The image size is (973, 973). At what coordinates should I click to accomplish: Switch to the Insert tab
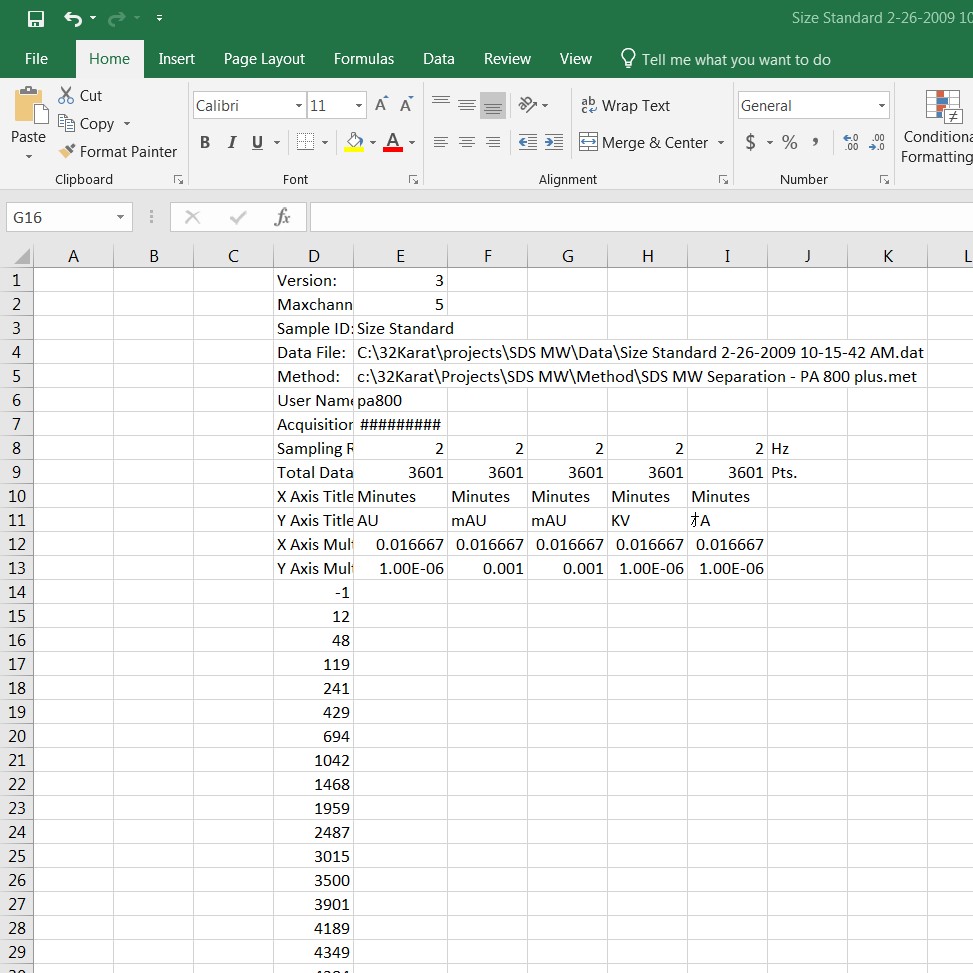pyautogui.click(x=176, y=59)
